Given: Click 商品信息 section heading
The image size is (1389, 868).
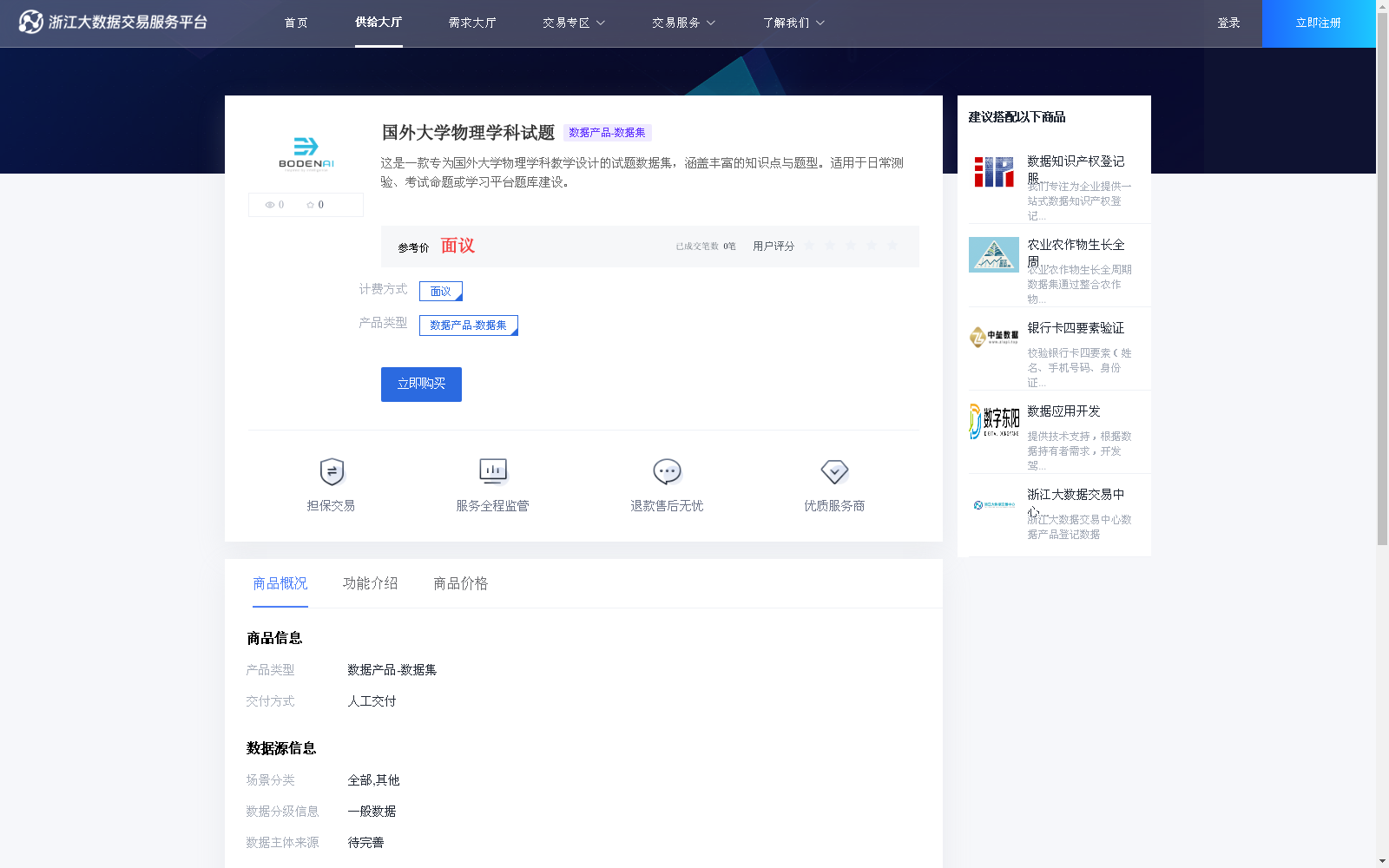Looking at the screenshot, I should [274, 639].
